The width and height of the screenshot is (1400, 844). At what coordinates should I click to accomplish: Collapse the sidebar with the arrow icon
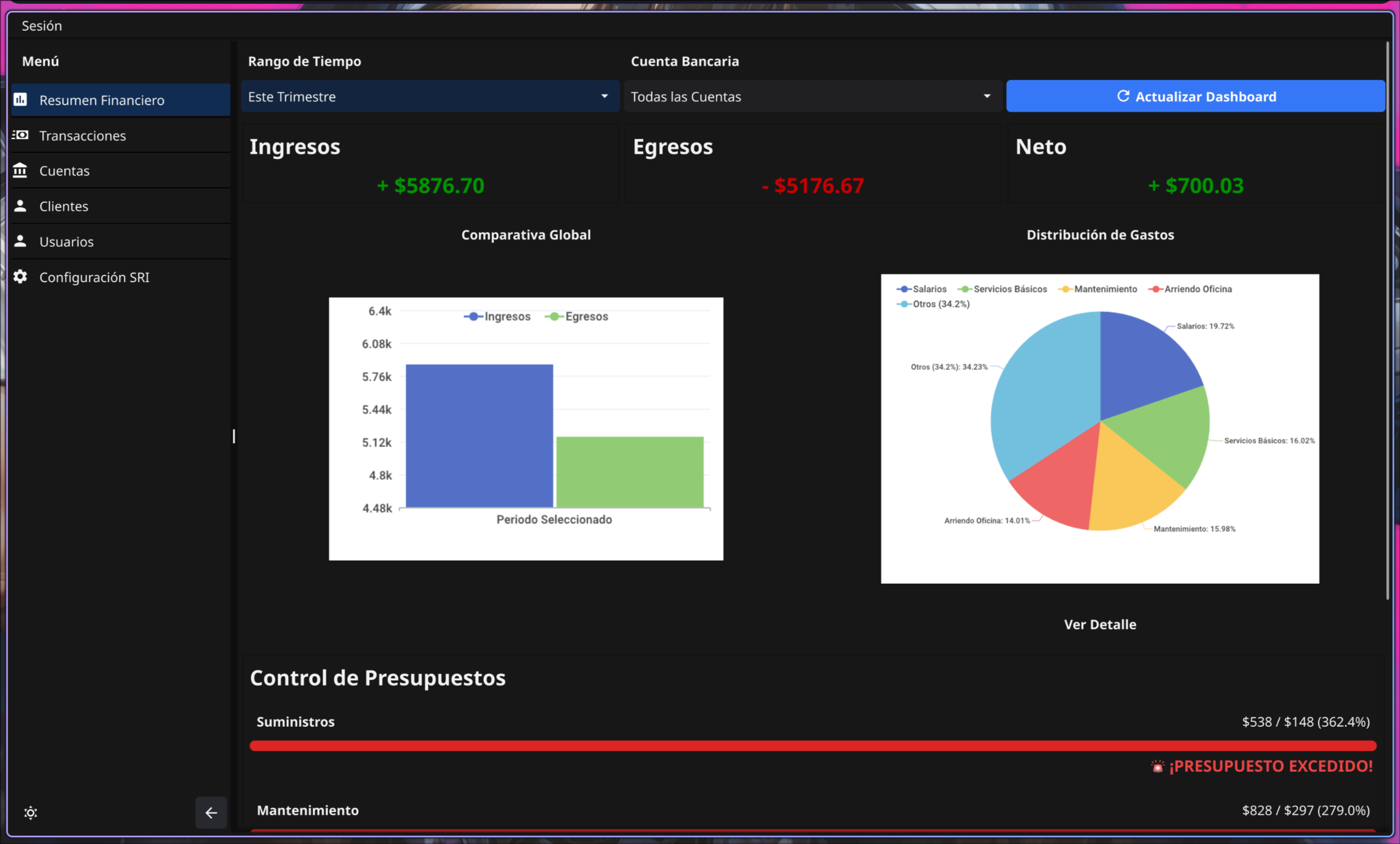point(211,813)
